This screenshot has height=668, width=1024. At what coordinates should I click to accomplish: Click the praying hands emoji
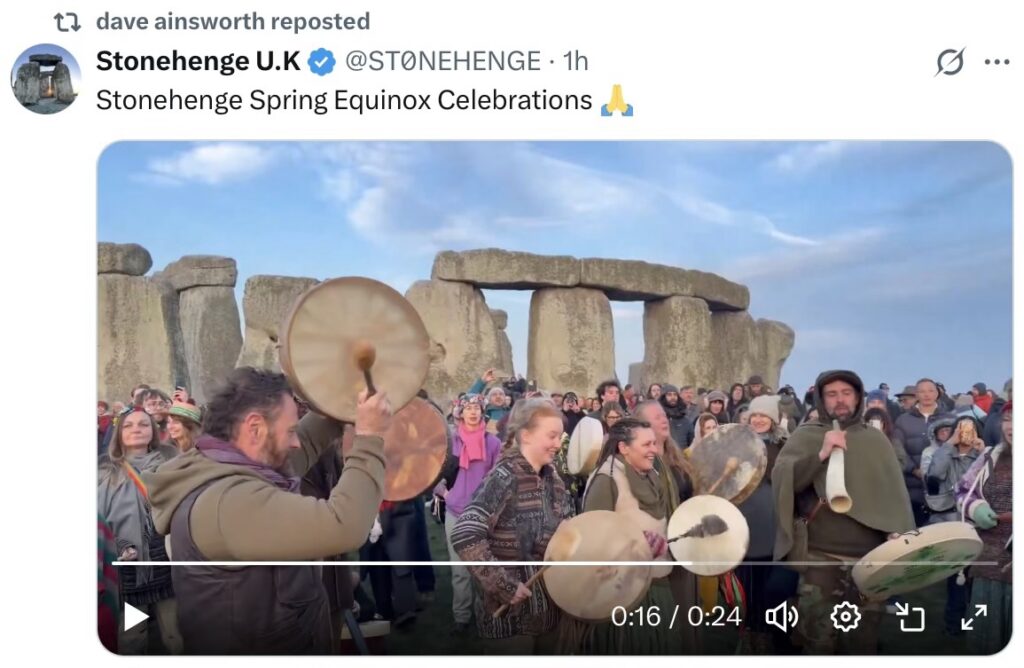[x=617, y=100]
